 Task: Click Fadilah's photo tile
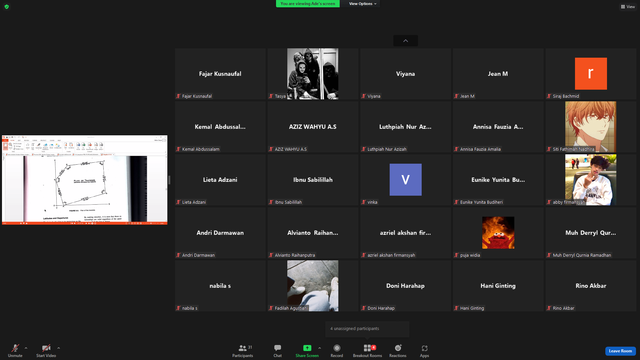313,286
